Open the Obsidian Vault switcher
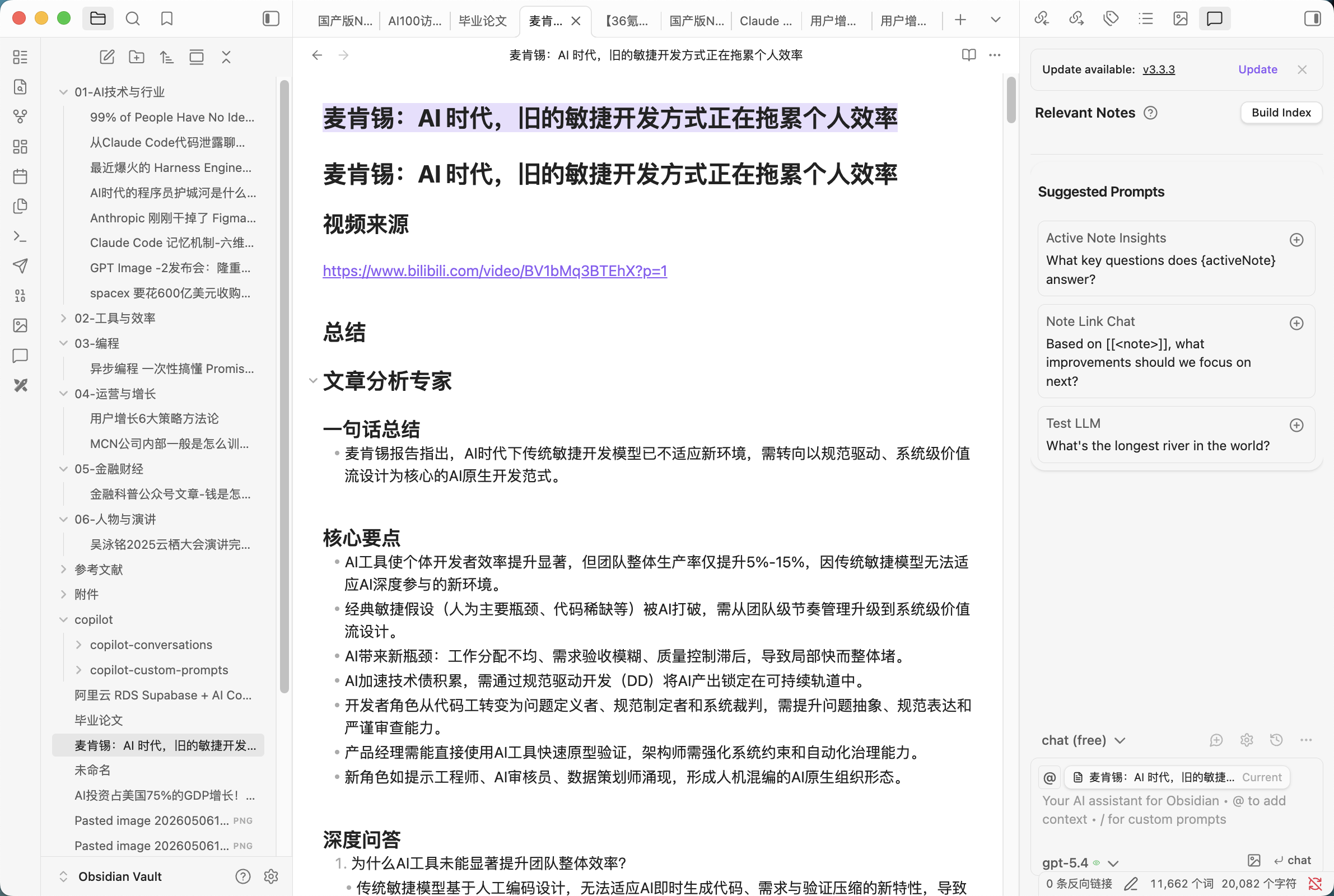1334x896 pixels. [x=111, y=876]
